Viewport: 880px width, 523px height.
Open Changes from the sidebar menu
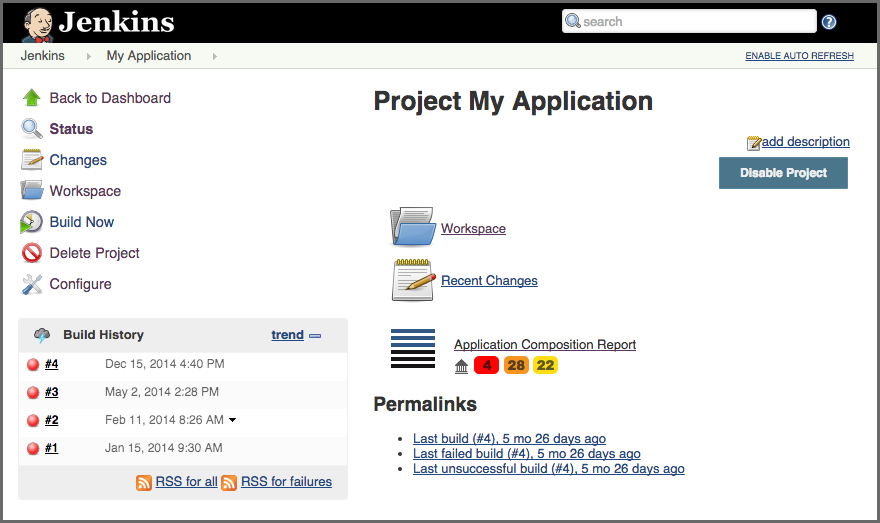click(x=78, y=160)
